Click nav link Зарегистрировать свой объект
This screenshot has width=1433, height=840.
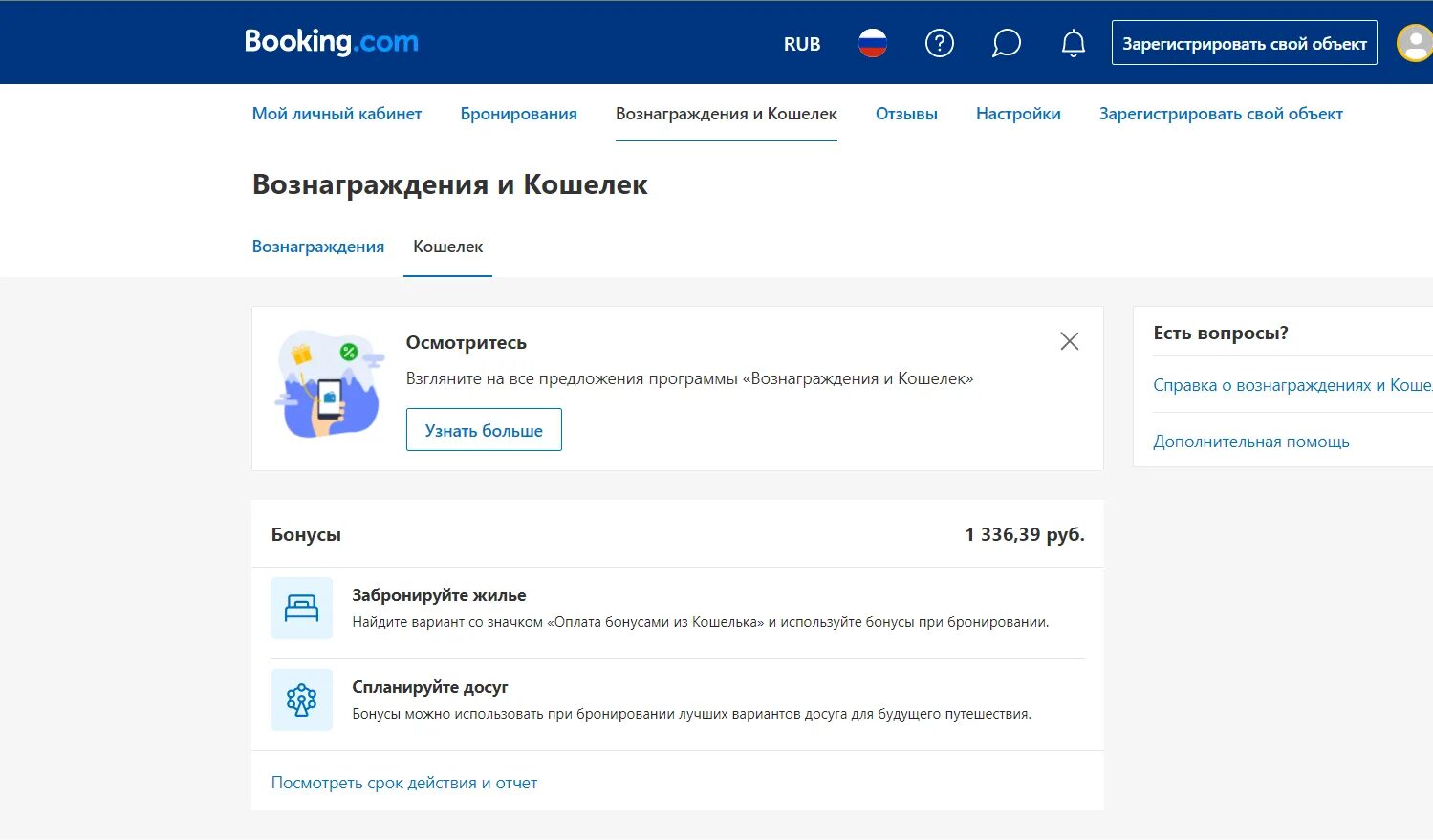click(x=1221, y=114)
